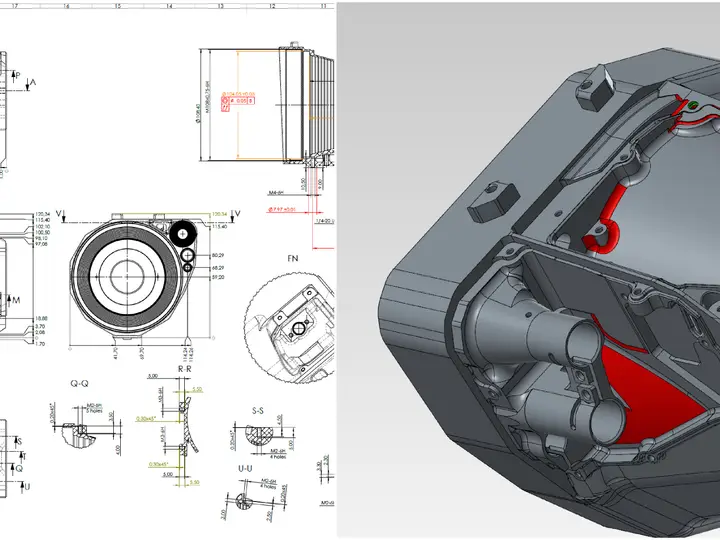Screen dimensions: 720x540
Task: Click the 'FN' detail view label
Action: (x=292, y=259)
